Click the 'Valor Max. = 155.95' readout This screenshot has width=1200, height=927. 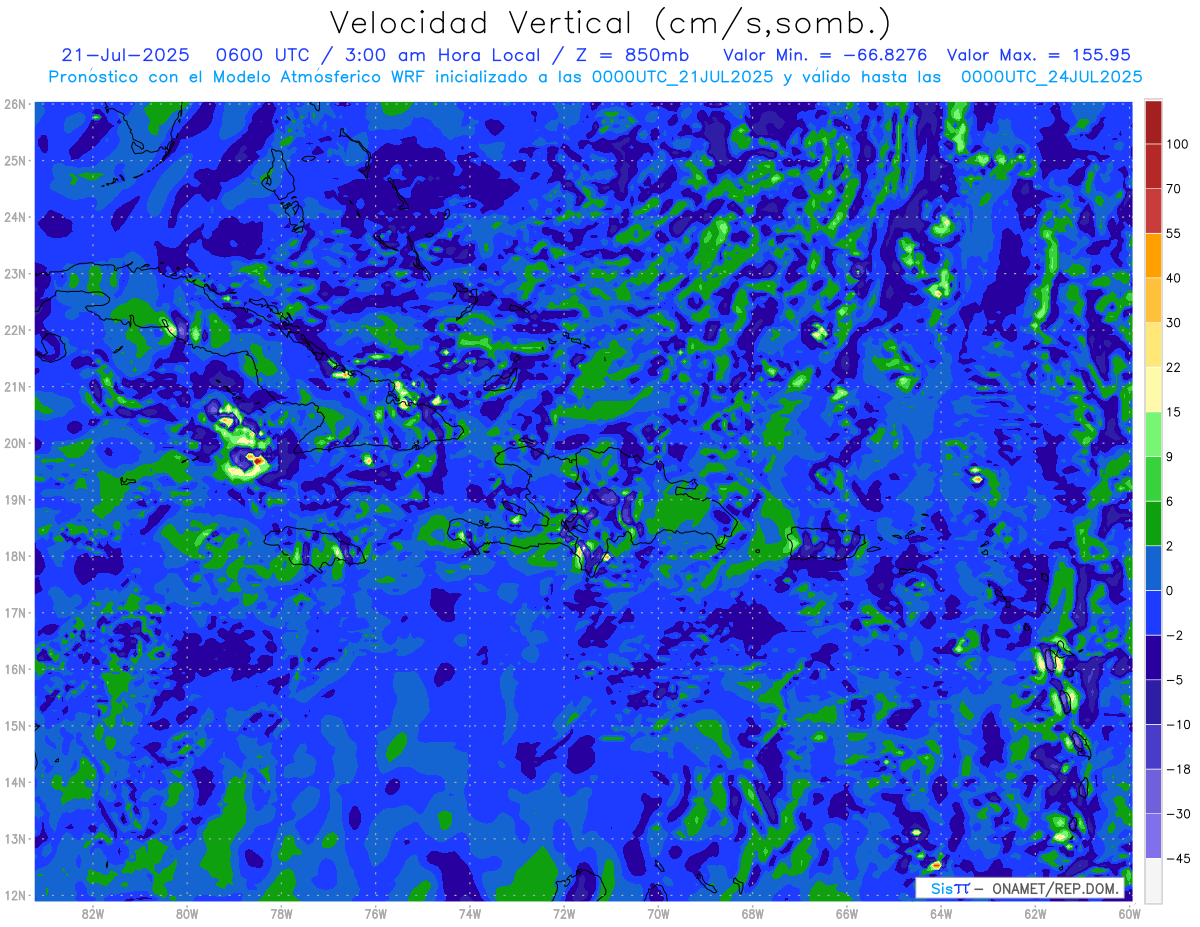pyautogui.click(x=1039, y=55)
